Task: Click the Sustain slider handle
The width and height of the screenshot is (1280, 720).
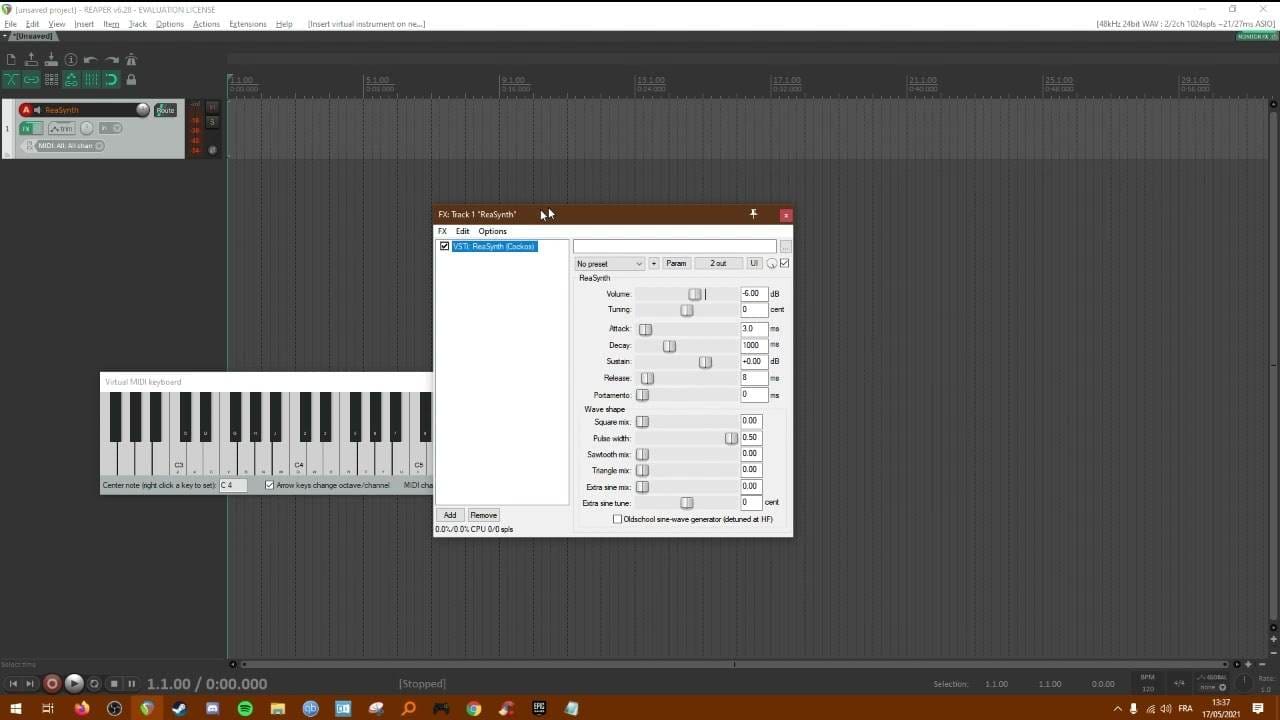Action: click(705, 362)
